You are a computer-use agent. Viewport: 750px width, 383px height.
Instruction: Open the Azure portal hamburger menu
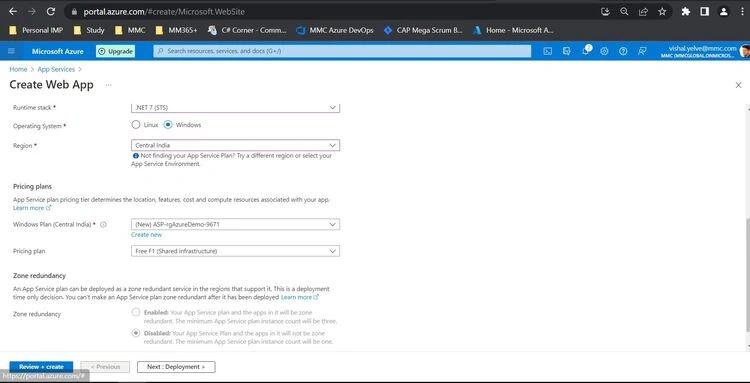click(12, 51)
